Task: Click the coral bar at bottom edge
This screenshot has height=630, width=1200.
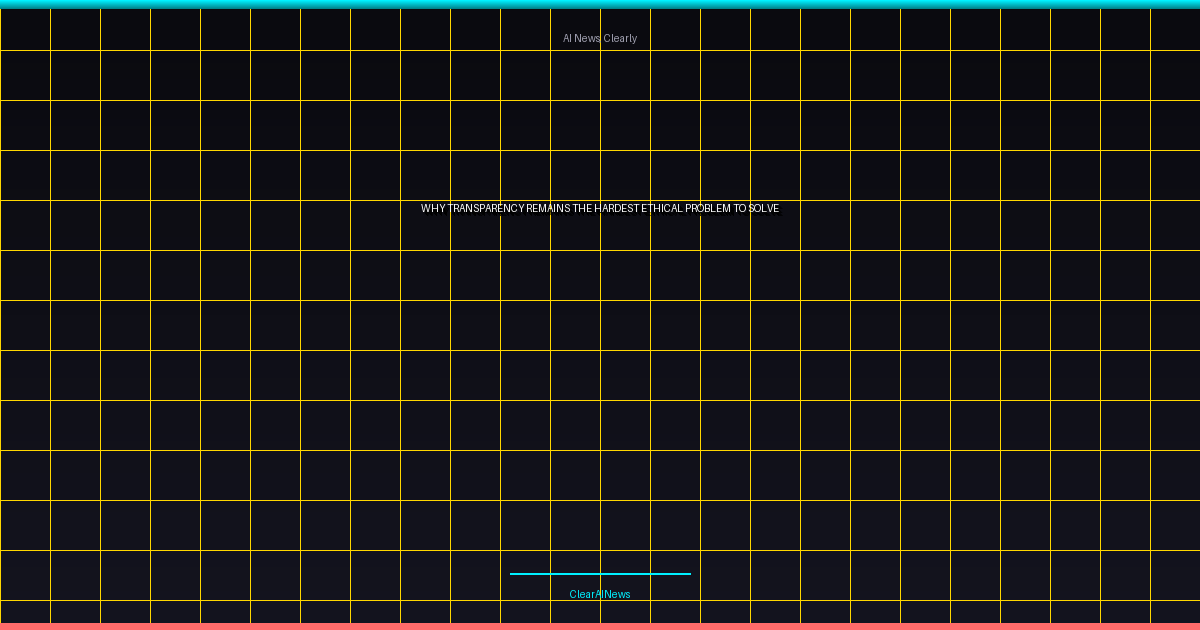Action: pos(600,626)
